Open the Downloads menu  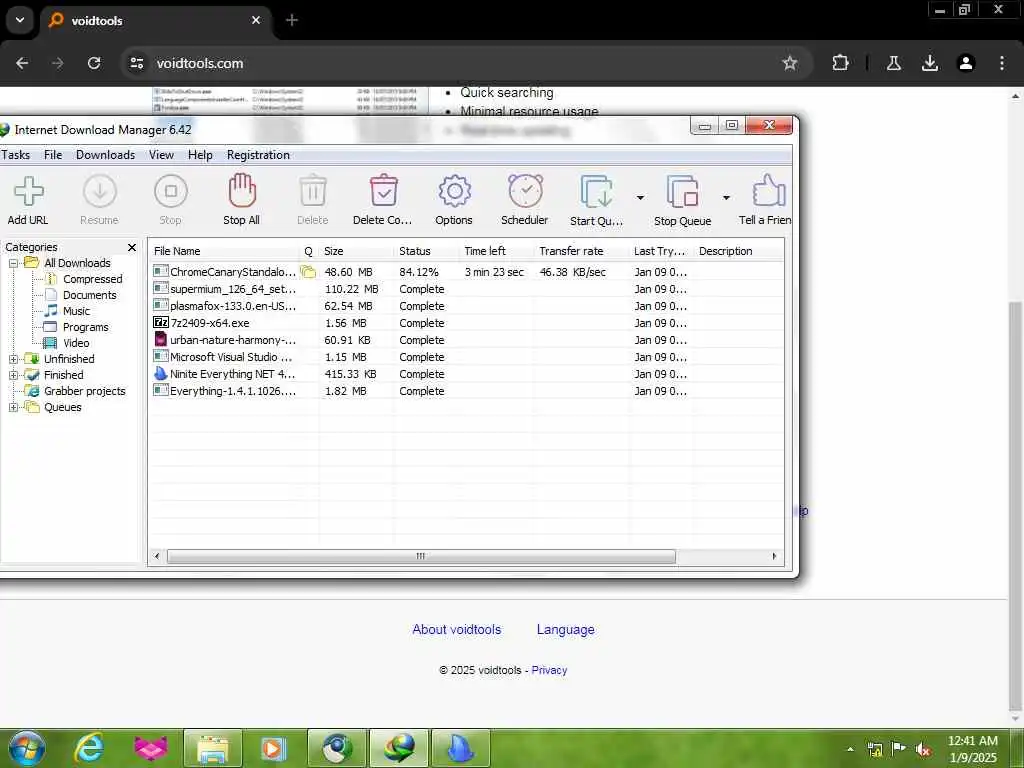click(x=105, y=155)
